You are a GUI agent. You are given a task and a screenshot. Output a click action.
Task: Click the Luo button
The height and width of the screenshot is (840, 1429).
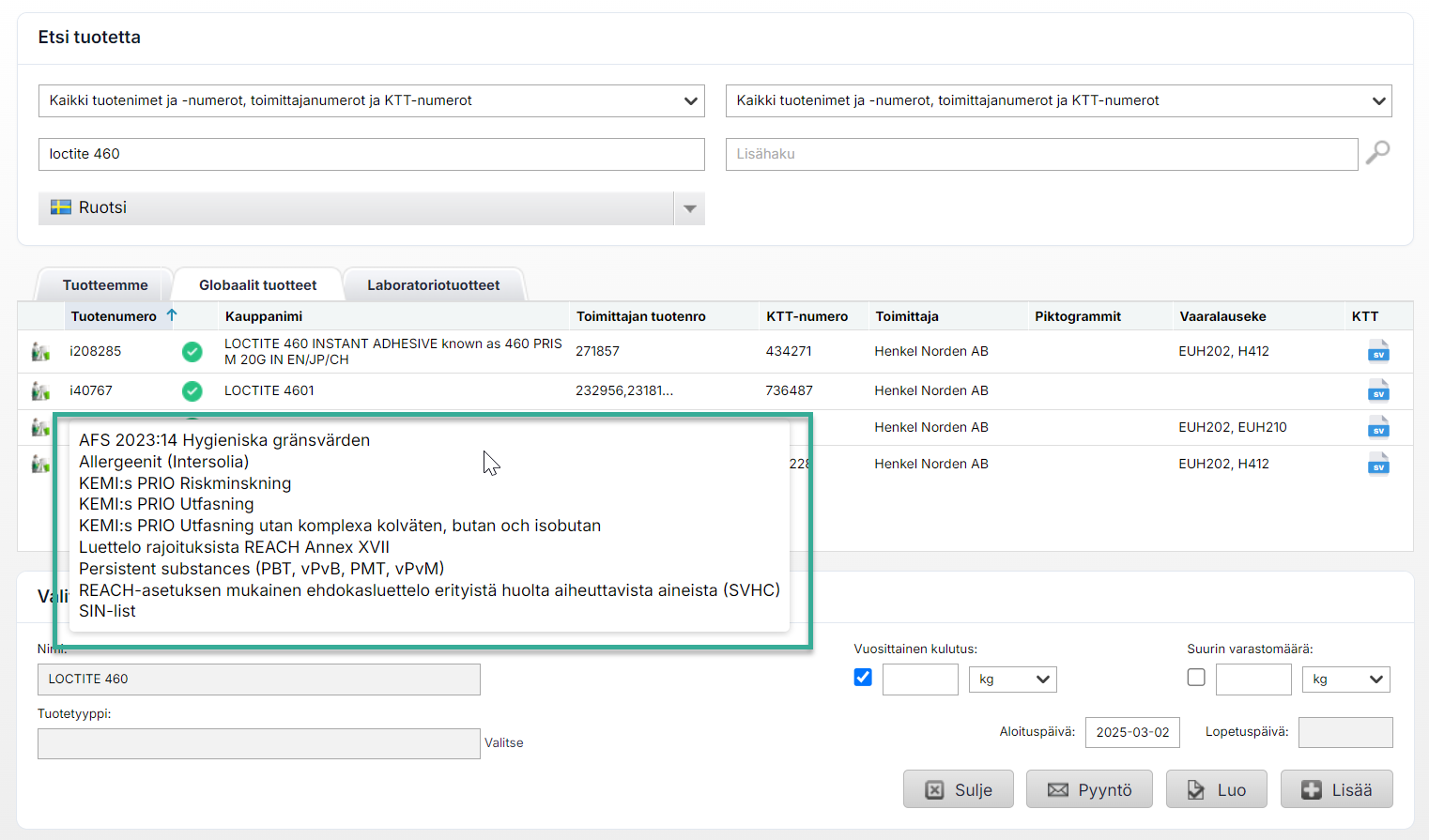[1217, 789]
